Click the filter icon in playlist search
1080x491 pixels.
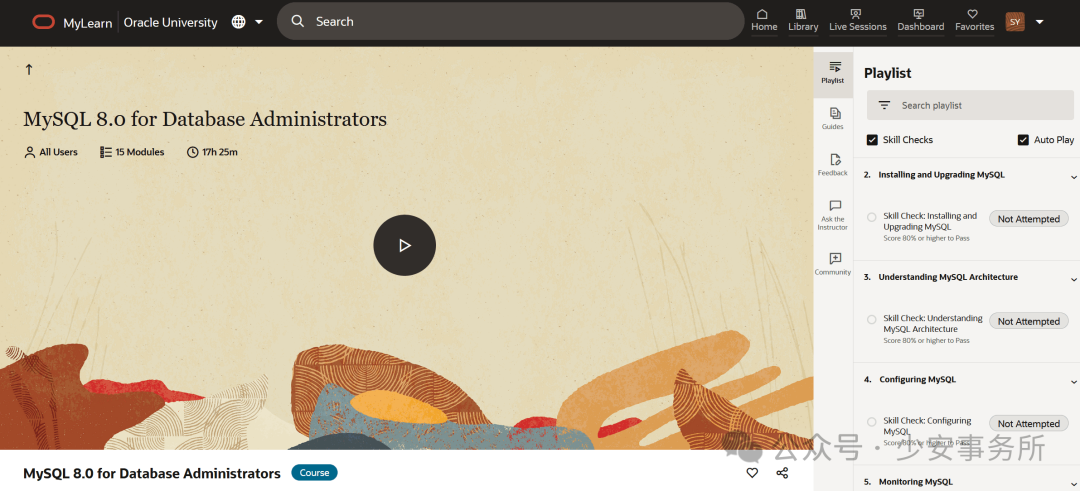point(884,105)
